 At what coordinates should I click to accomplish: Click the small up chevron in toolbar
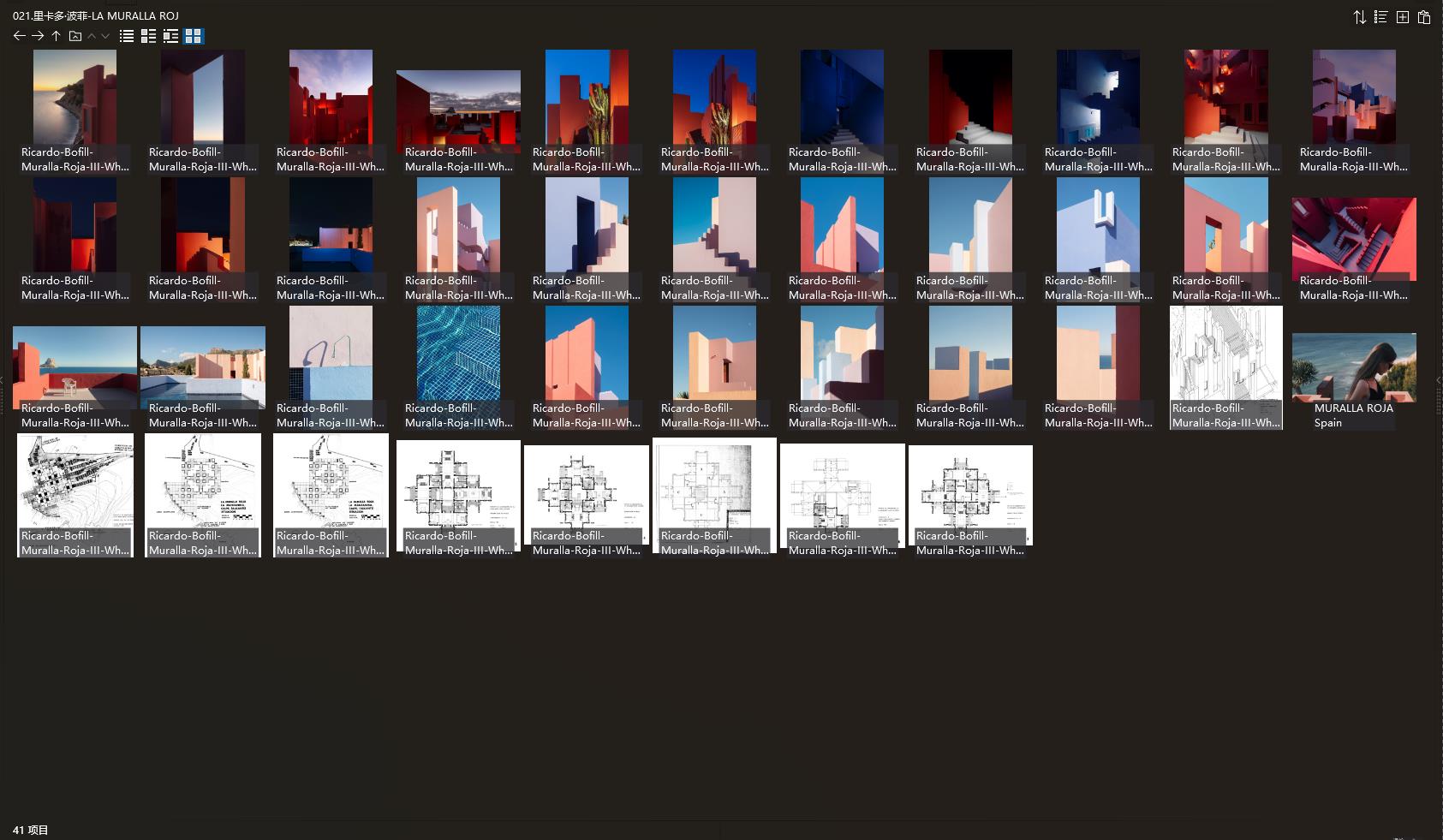92,36
